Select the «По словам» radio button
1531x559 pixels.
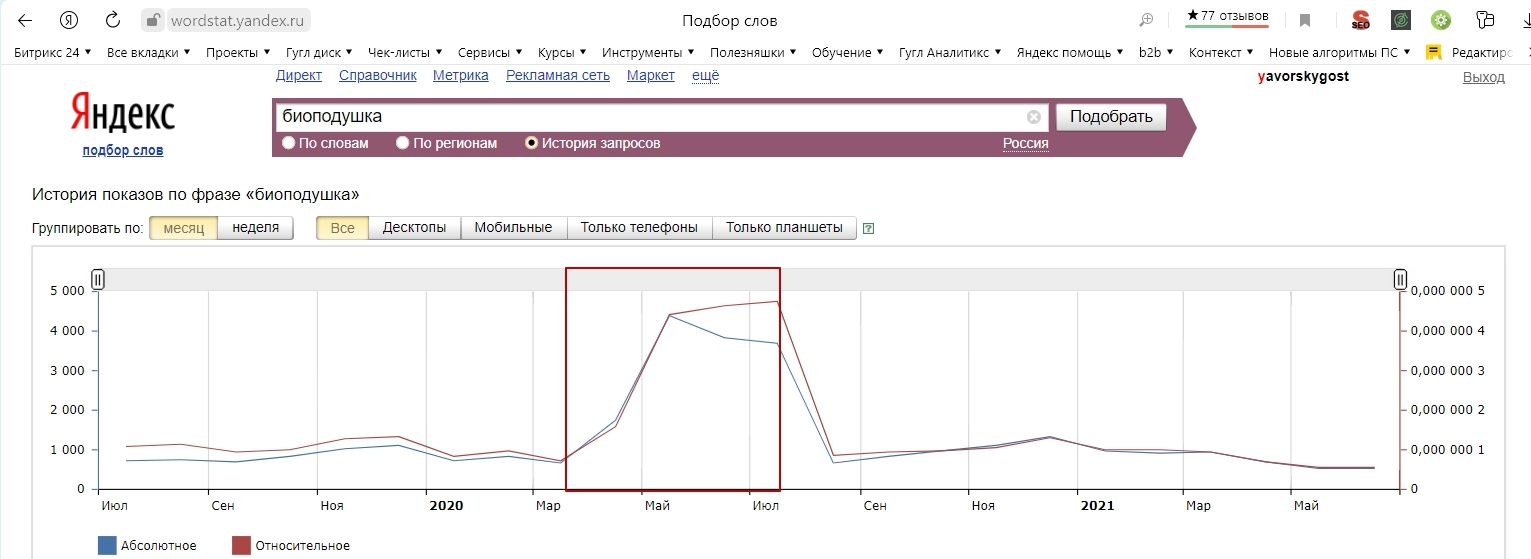coord(289,143)
